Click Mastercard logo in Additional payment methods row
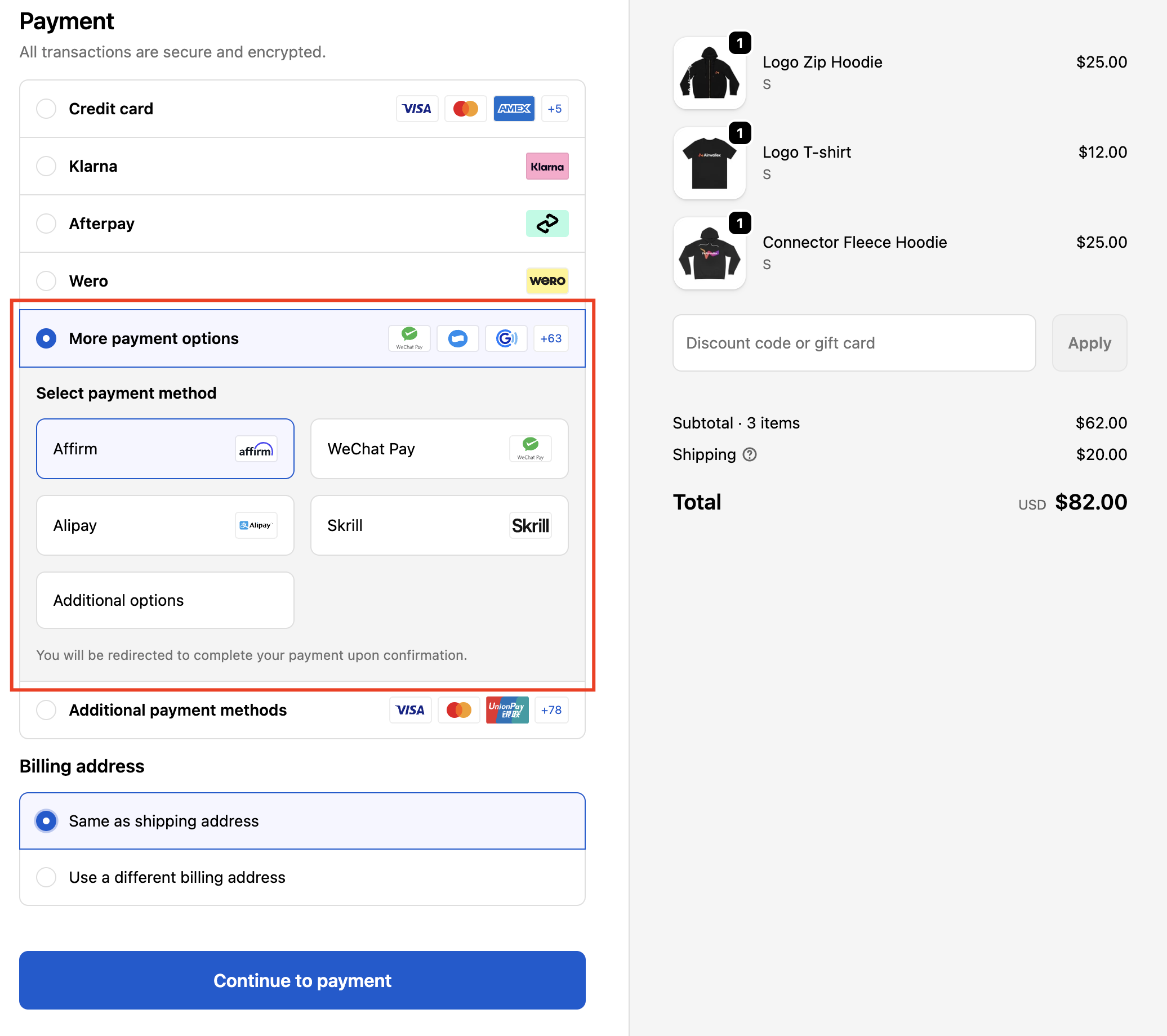 pyautogui.click(x=459, y=710)
